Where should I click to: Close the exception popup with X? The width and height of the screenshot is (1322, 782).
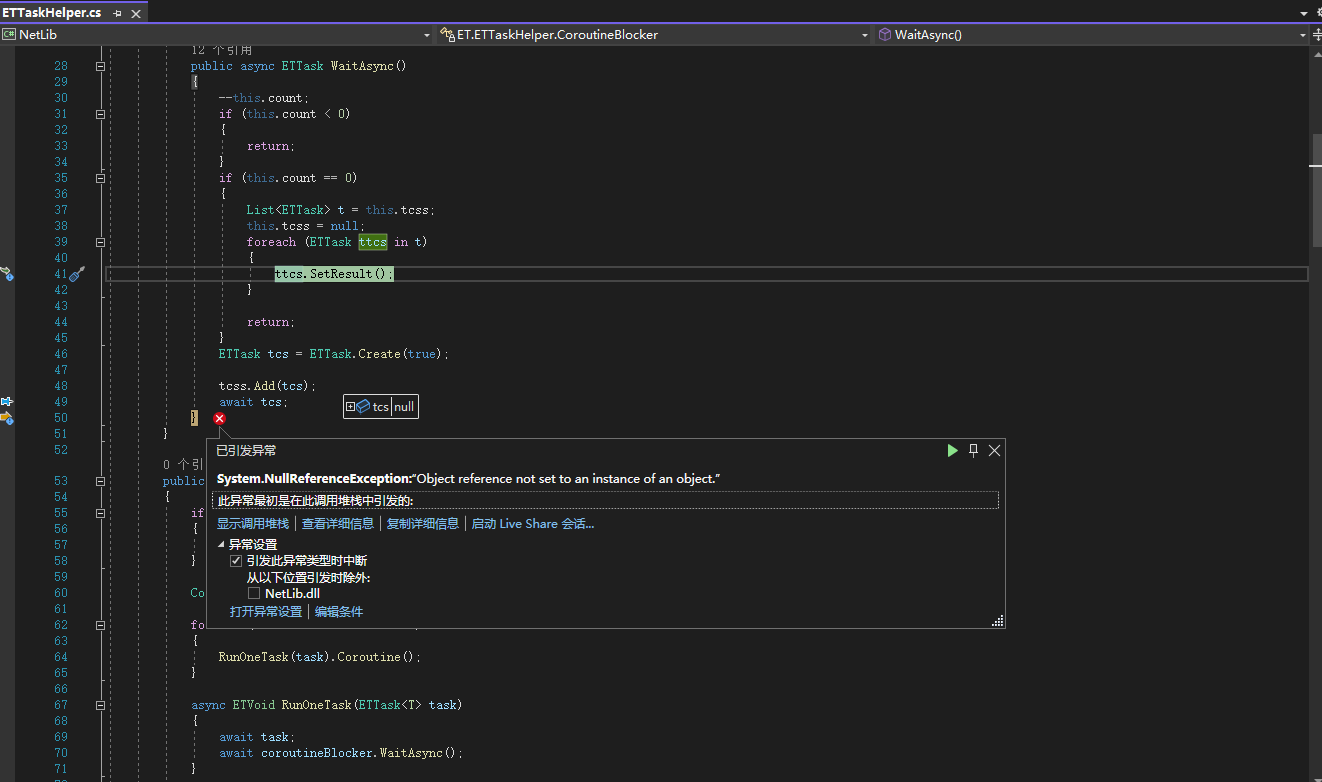coord(994,451)
